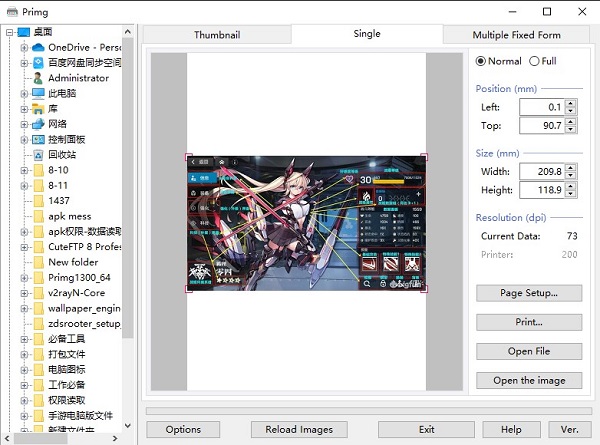600x445 pixels.
Task: Click the folder tree horizontal scrollbar thumb
Action: (x=41, y=438)
